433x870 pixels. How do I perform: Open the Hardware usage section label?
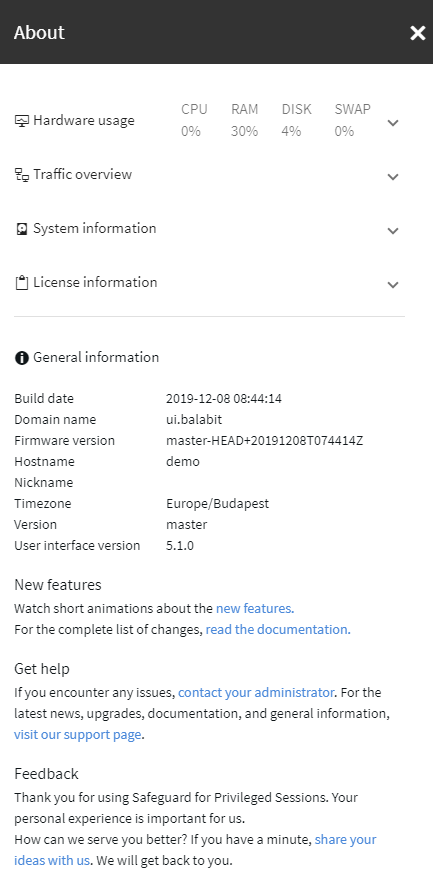84,120
